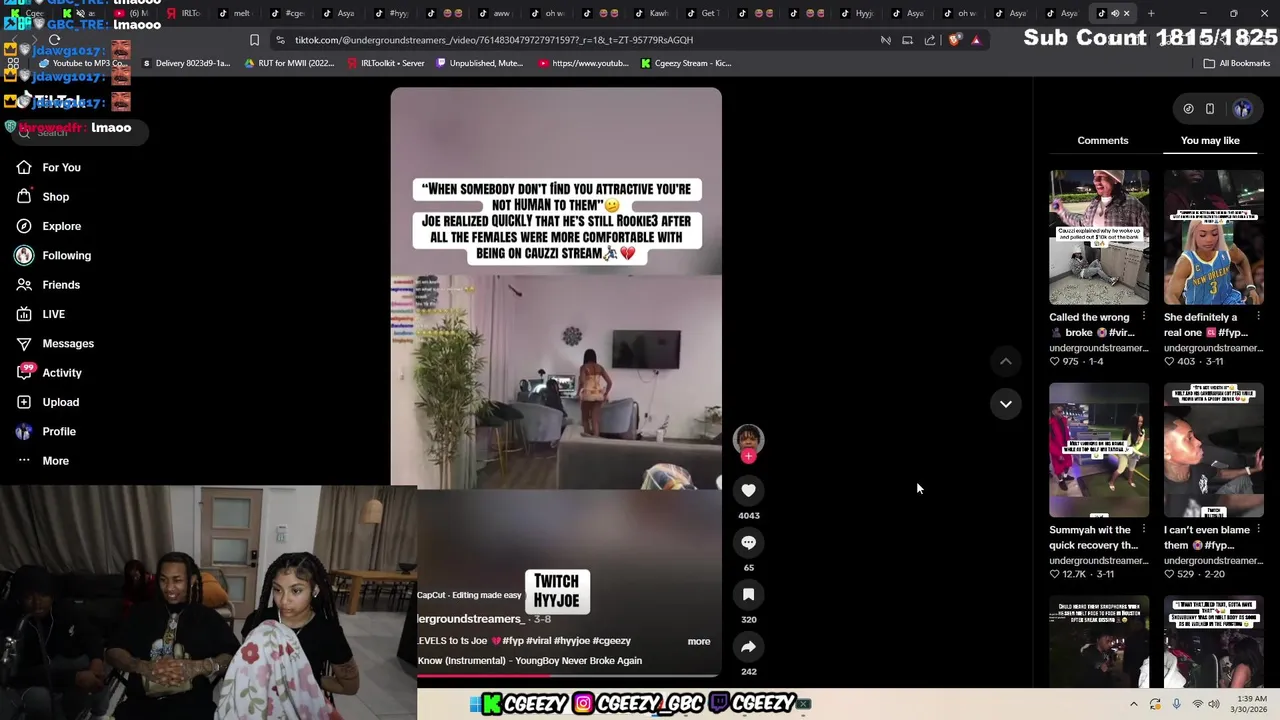
Task: Follow creator via the red plus badge
Action: 748,457
